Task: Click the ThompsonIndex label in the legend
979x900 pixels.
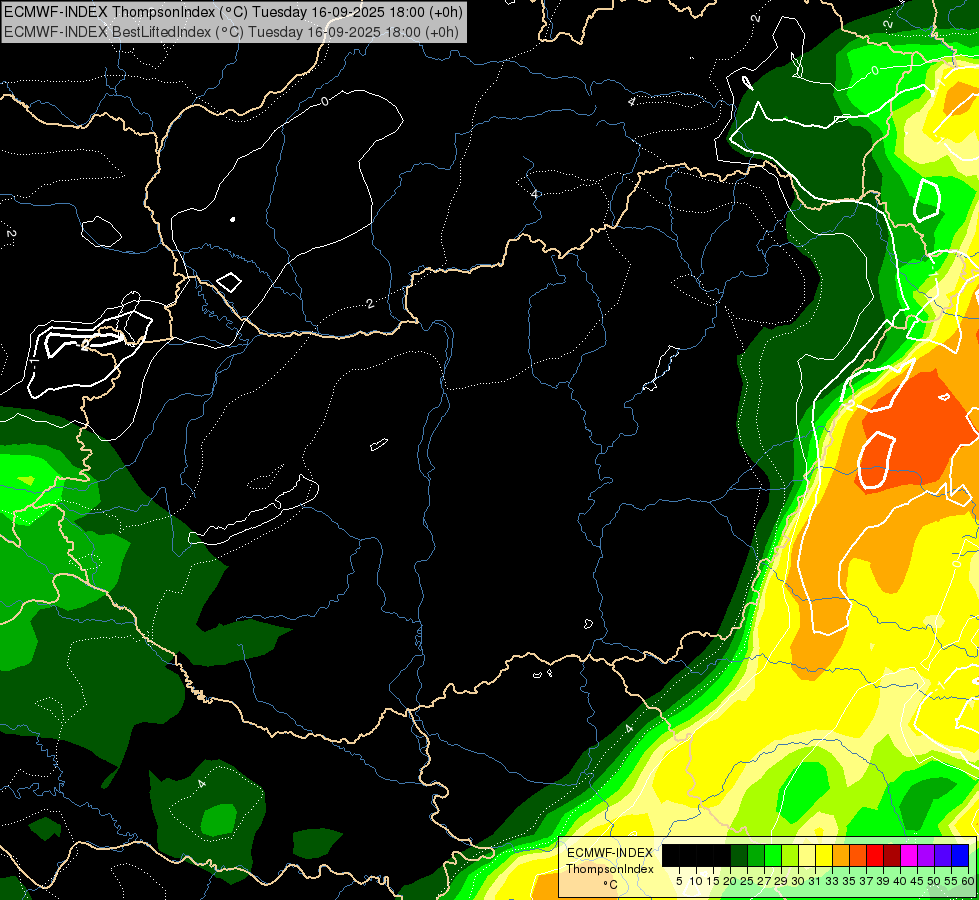Action: (x=610, y=869)
